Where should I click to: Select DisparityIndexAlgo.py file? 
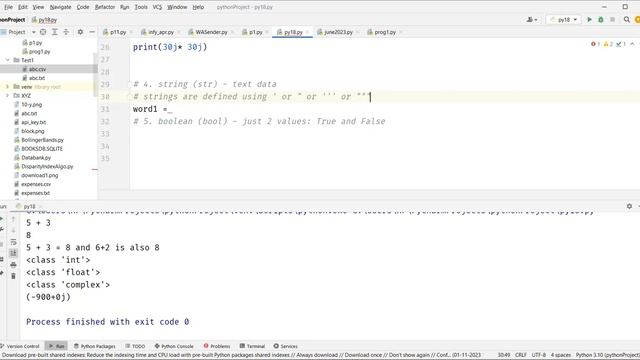[x=47, y=167]
